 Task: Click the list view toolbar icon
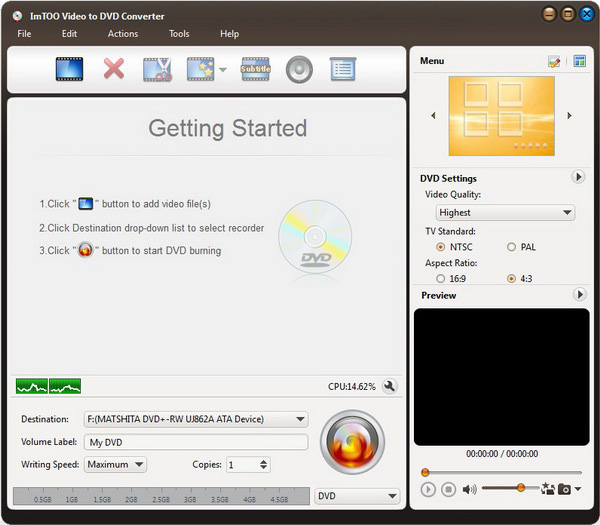click(343, 69)
